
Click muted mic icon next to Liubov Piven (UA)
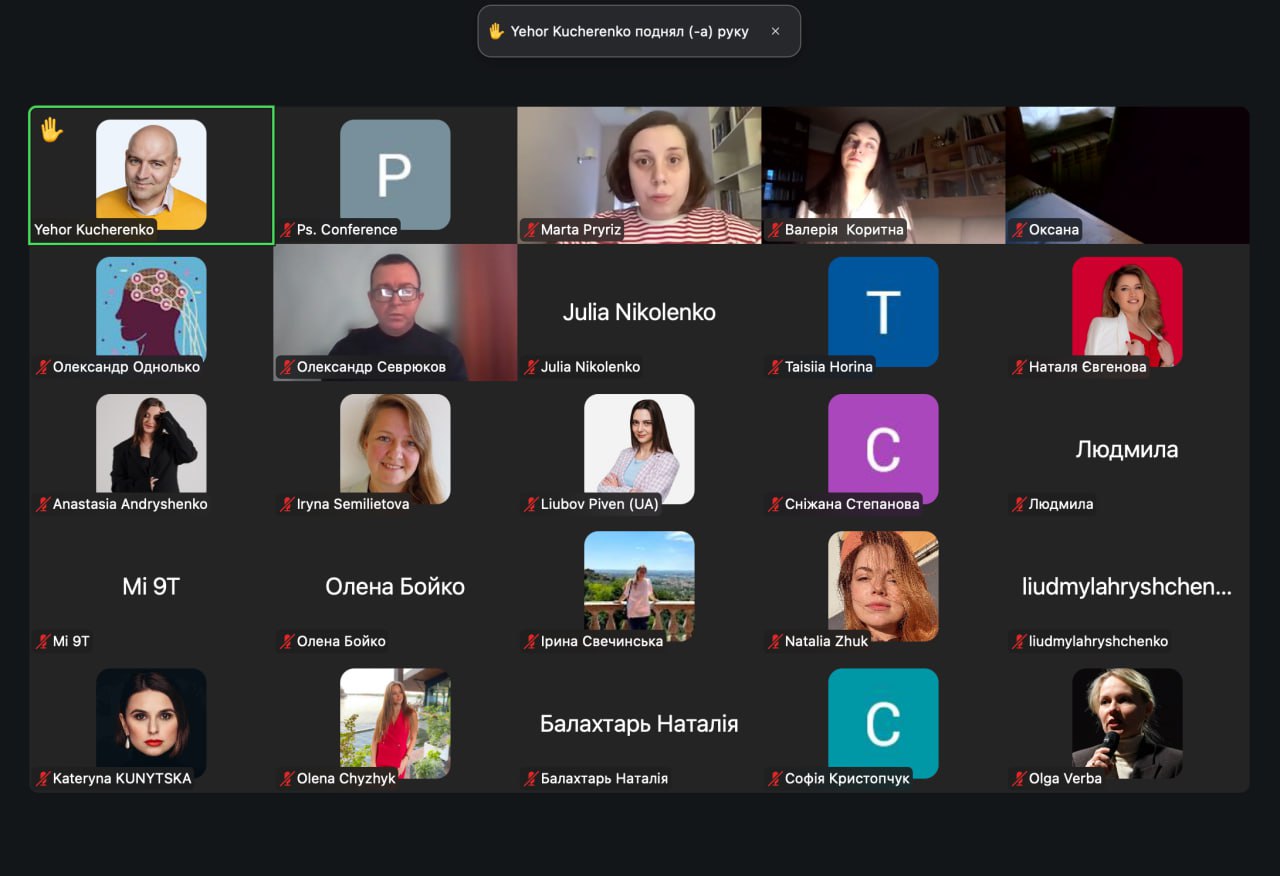[531, 504]
